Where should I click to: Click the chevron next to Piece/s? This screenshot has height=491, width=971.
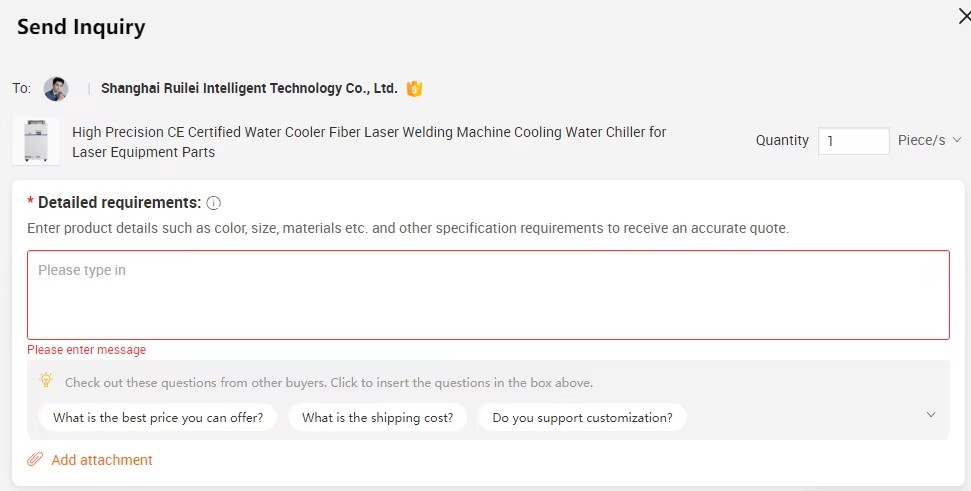pos(957,140)
